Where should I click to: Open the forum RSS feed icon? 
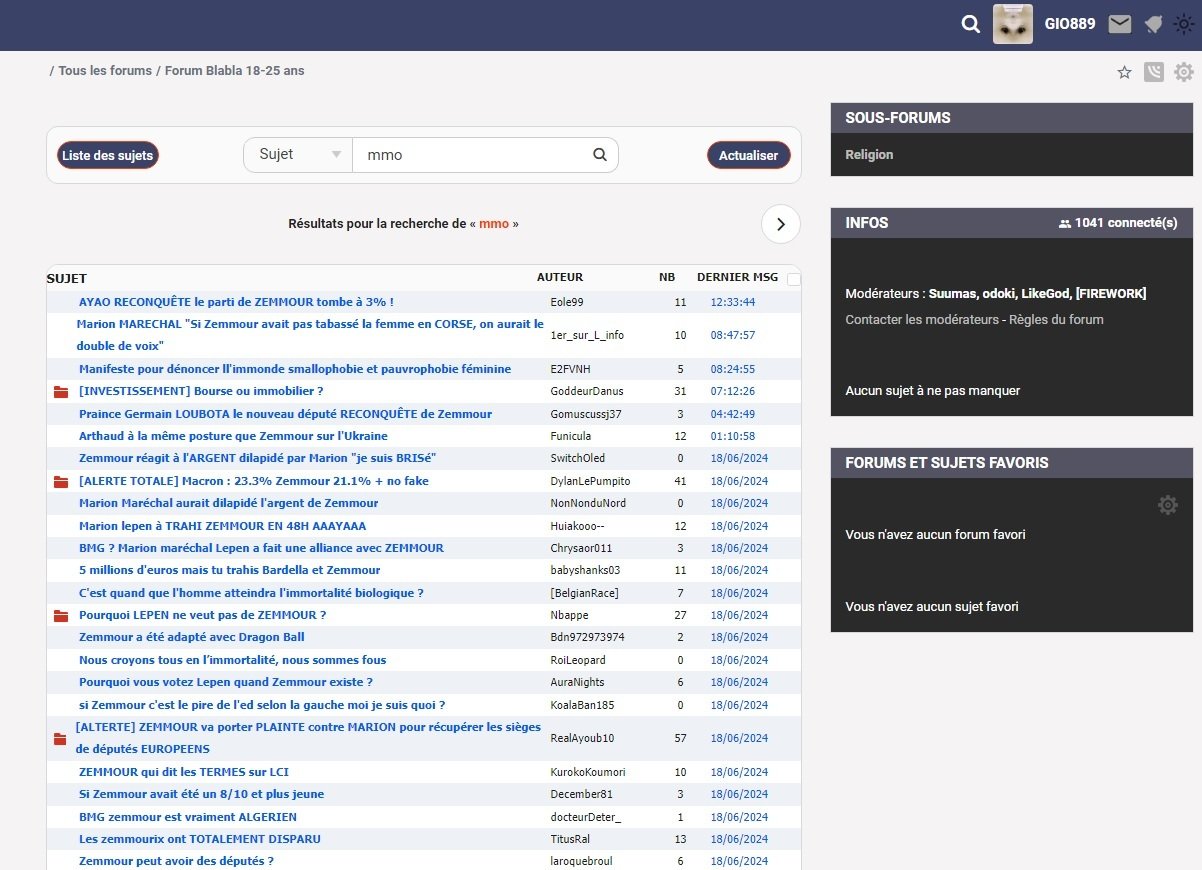pos(1154,72)
